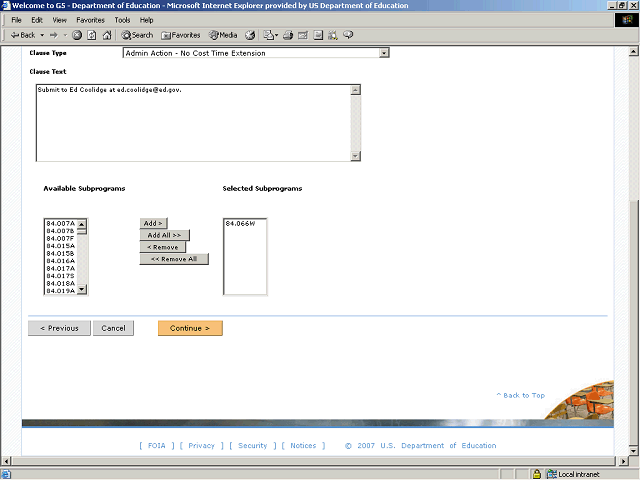640x480 pixels.
Task: Open Mail toolbar icon
Action: [270, 35]
